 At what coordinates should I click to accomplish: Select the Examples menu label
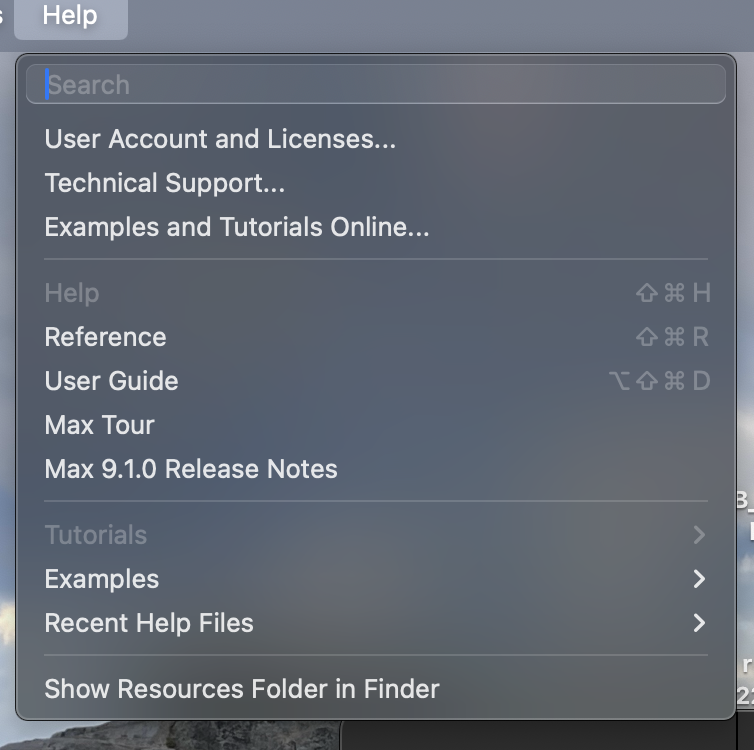[102, 579]
